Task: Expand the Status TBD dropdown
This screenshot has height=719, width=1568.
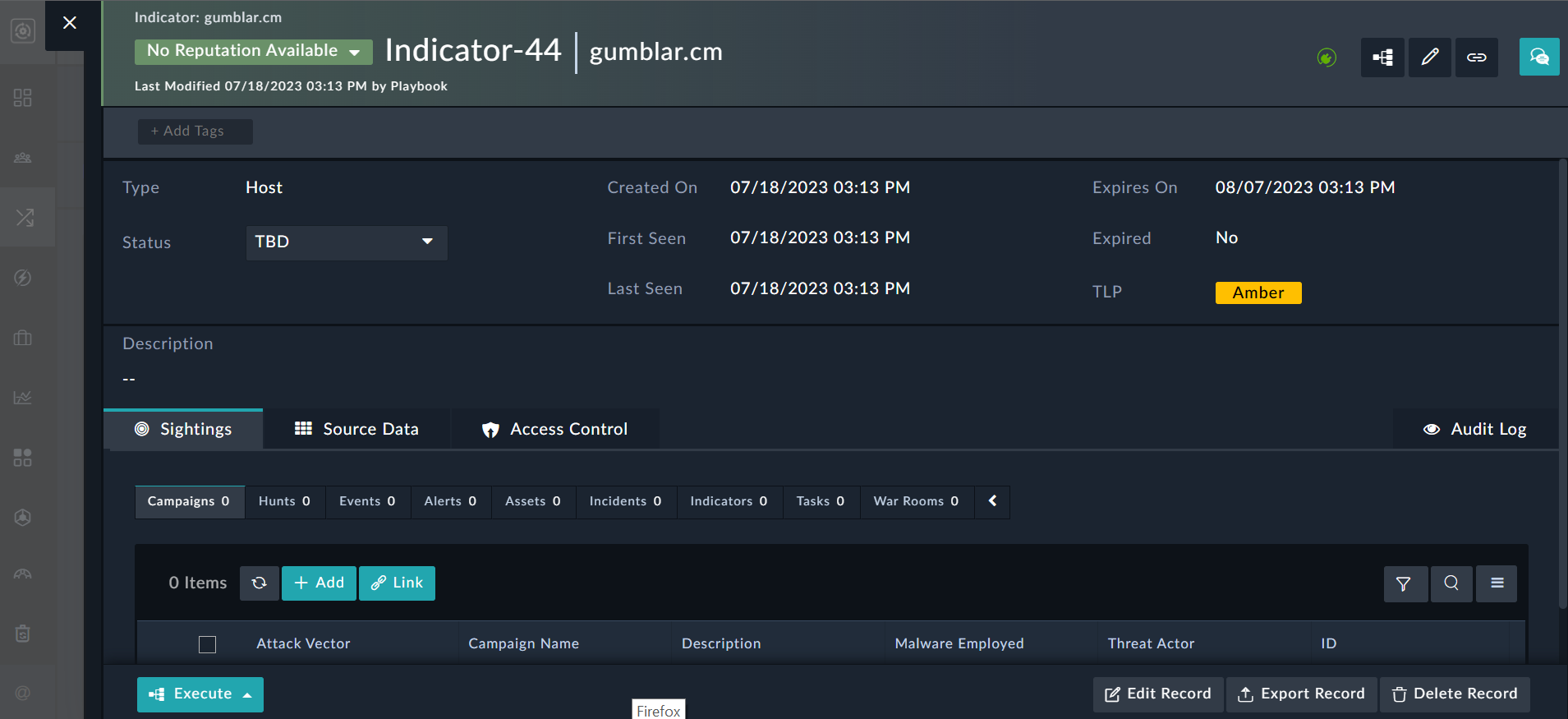Action: tap(347, 242)
